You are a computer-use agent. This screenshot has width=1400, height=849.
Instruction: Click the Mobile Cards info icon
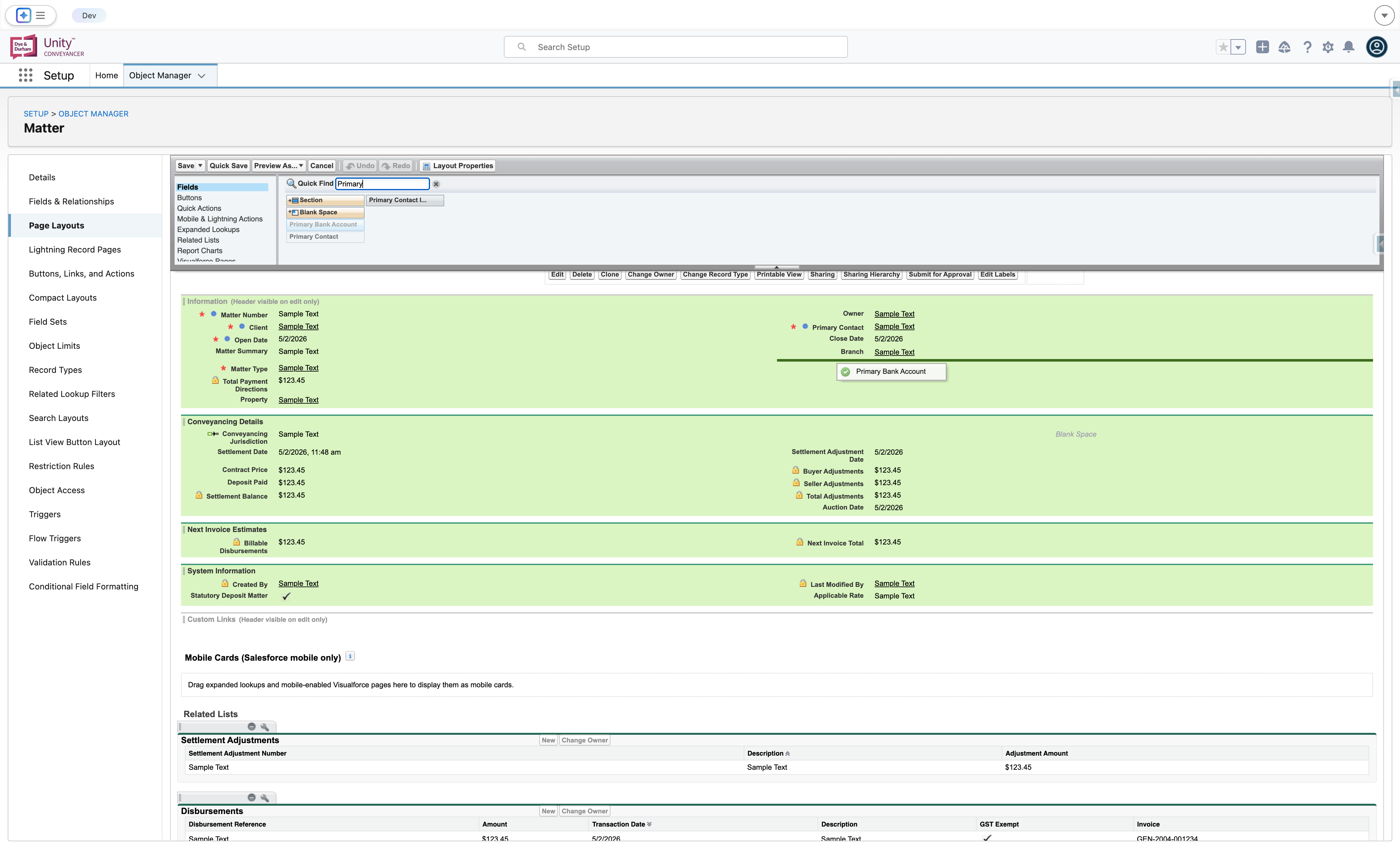tap(350, 656)
